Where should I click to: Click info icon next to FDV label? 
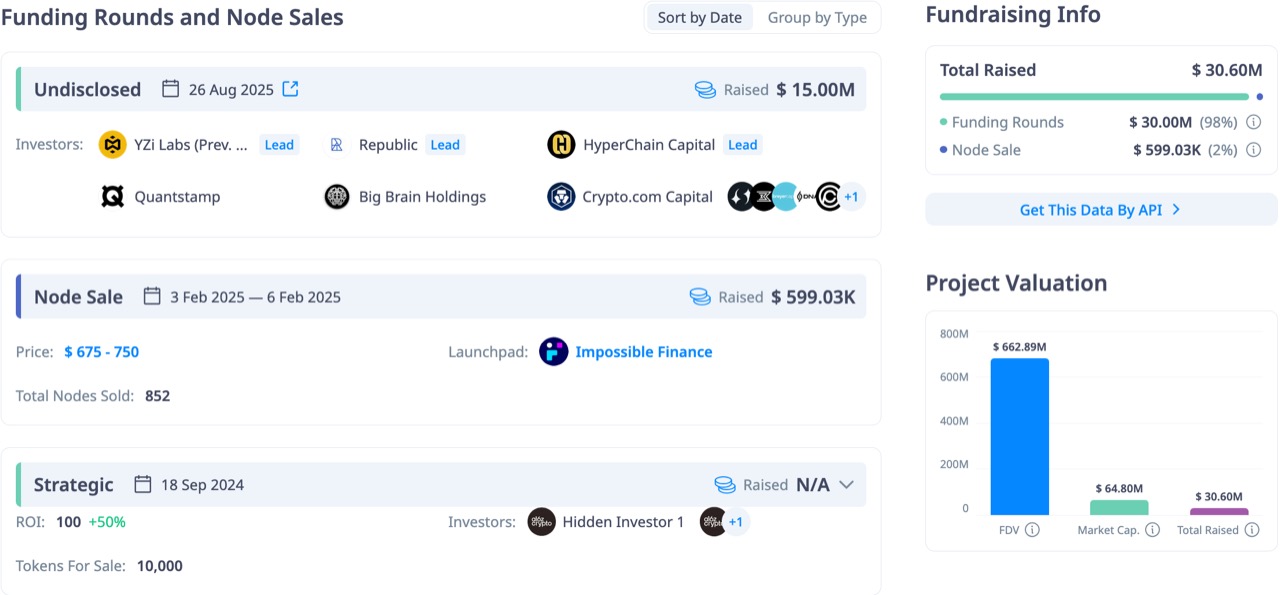point(1032,530)
